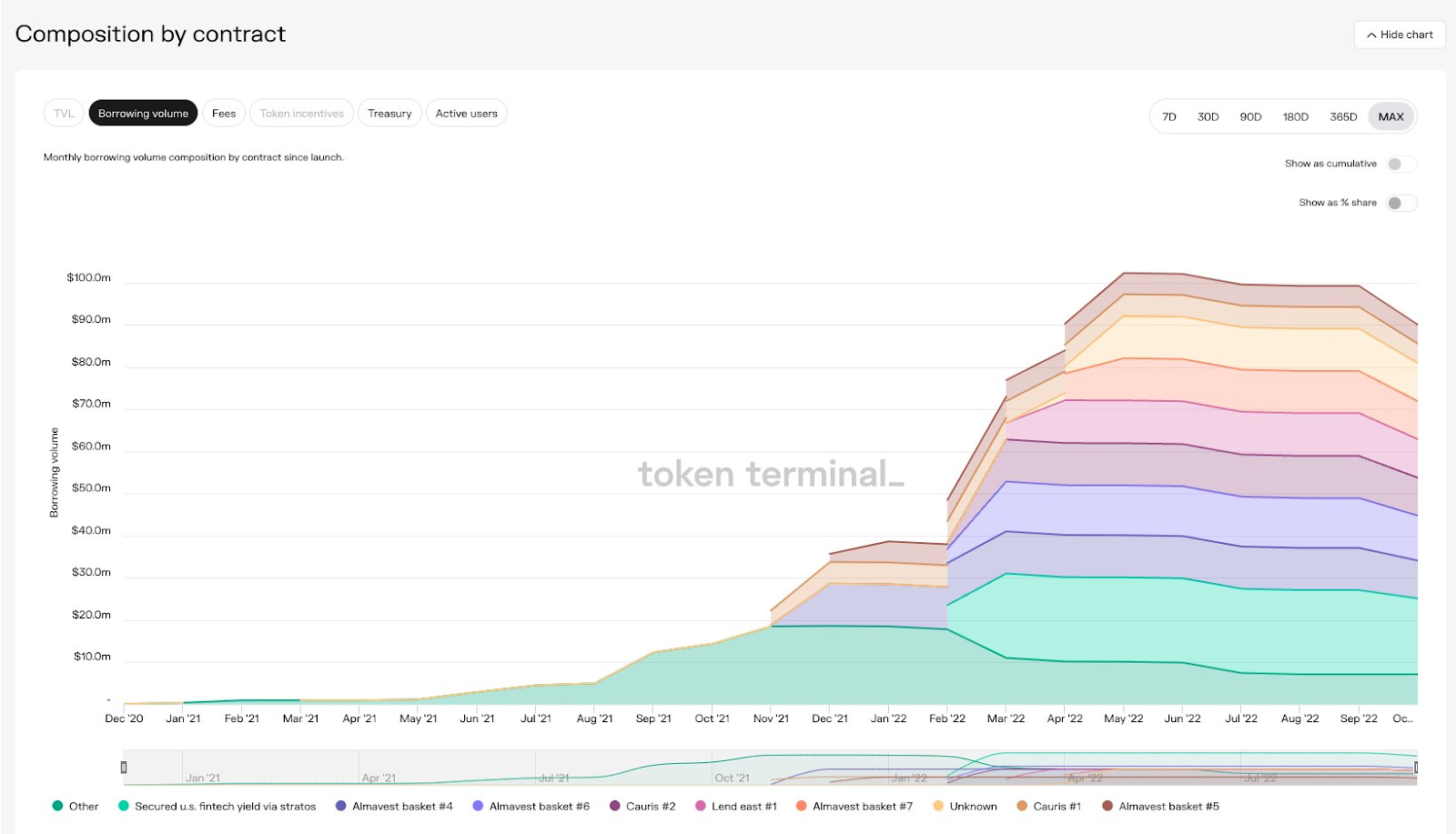1456x834 pixels.
Task: Enable Show as % share switch
Action: [x=1400, y=203]
